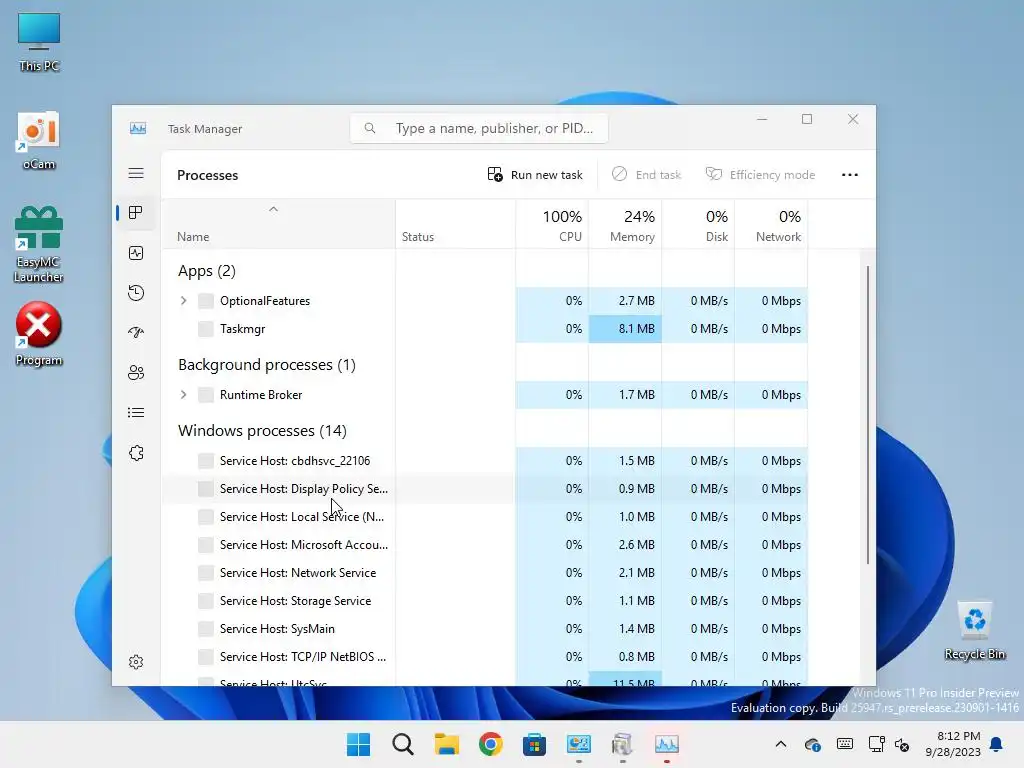Select the Processes page icon in sidebar
The width and height of the screenshot is (1024, 768).
[136, 213]
